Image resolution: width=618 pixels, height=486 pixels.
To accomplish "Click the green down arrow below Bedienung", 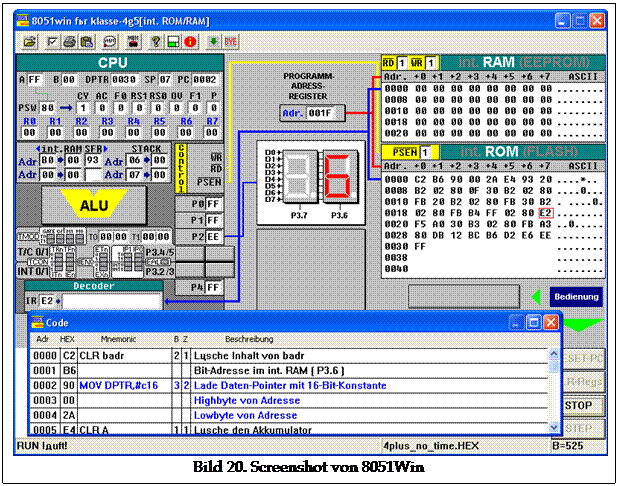I will pyautogui.click(x=583, y=324).
